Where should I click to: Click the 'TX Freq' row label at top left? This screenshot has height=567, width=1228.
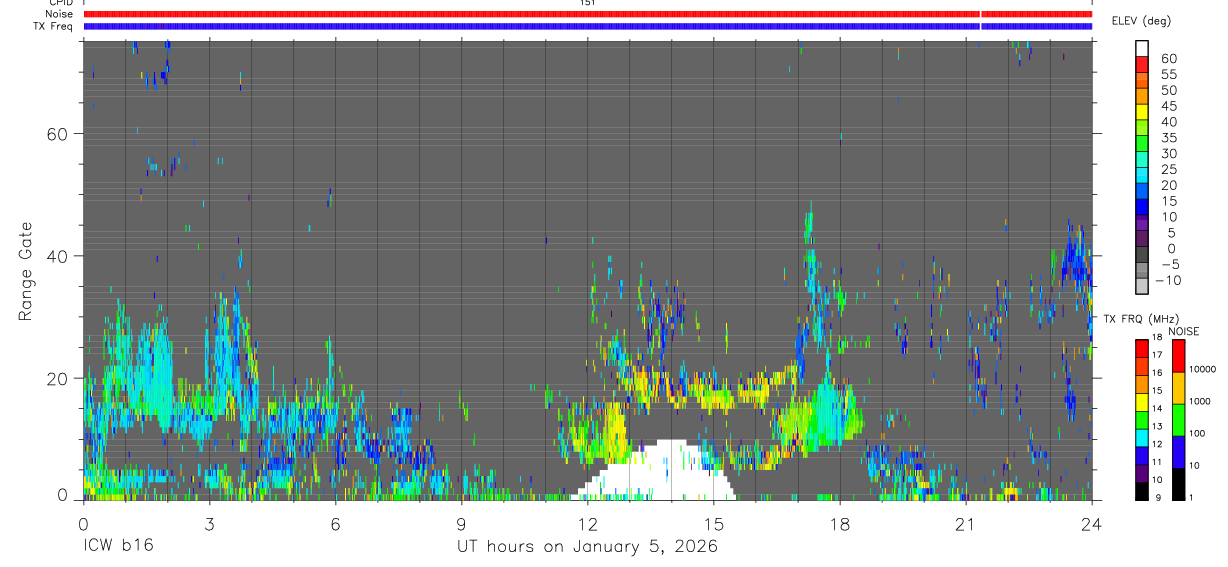tap(53, 25)
